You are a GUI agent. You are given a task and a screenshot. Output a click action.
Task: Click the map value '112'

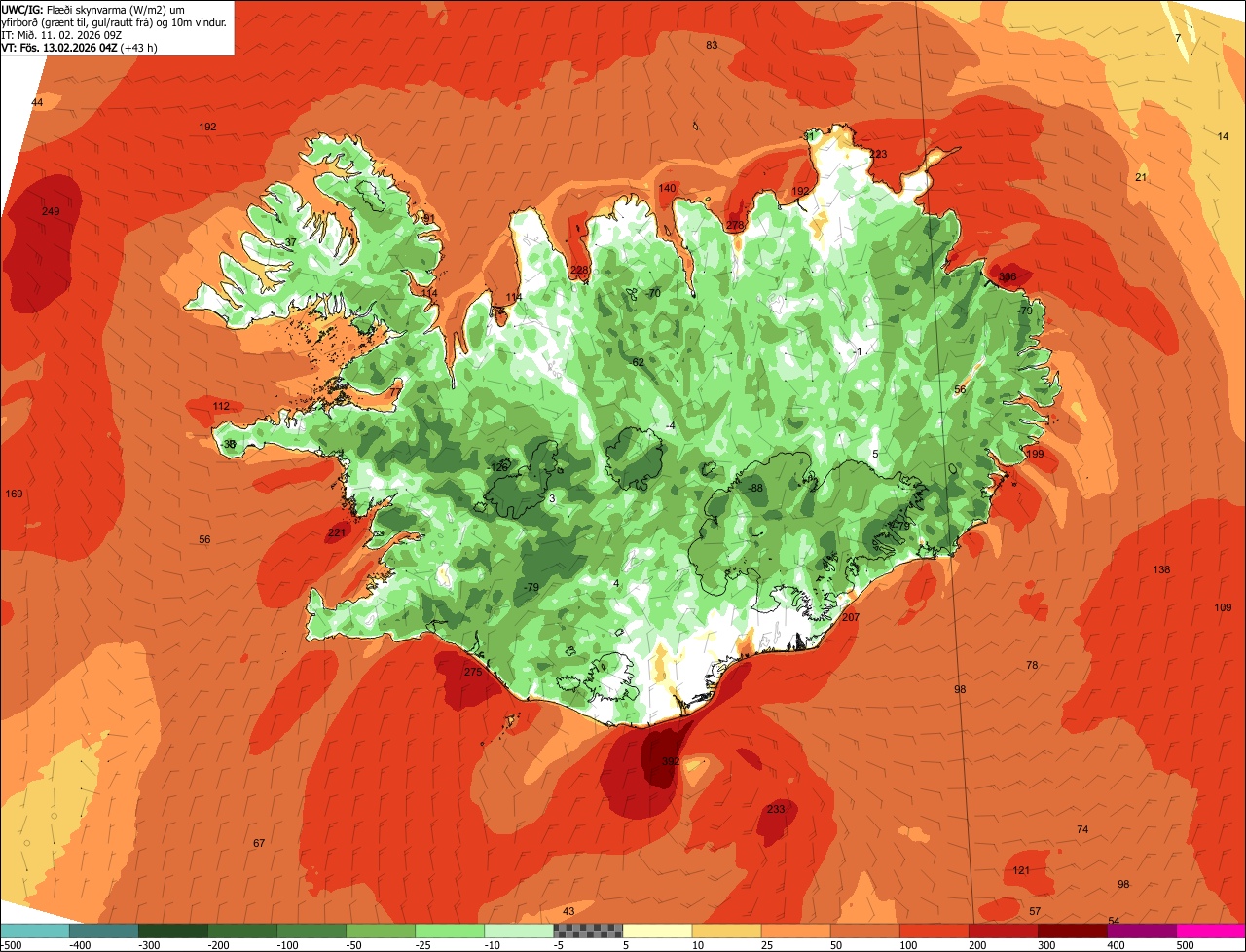tap(221, 406)
